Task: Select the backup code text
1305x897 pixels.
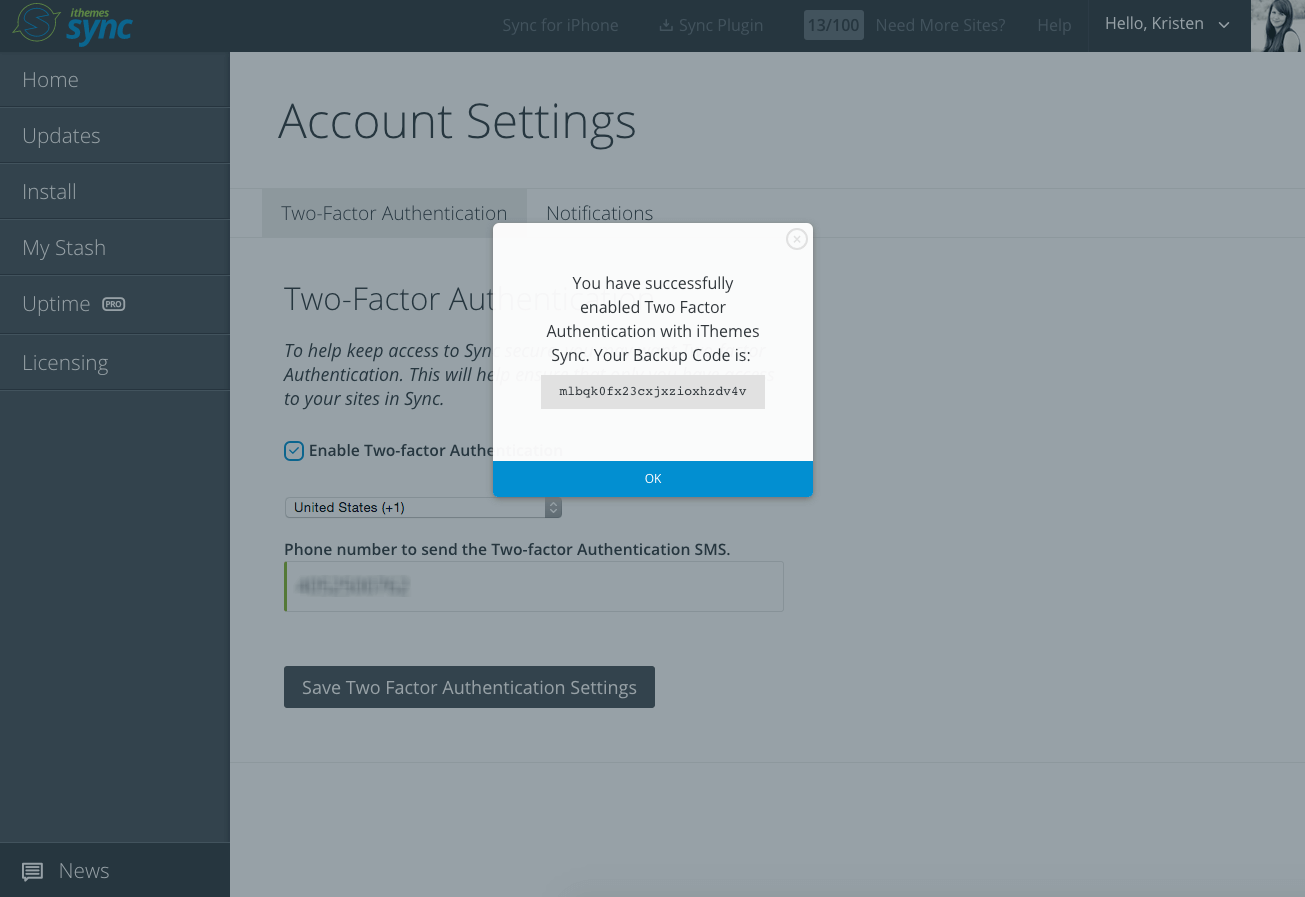Action: coord(653,392)
